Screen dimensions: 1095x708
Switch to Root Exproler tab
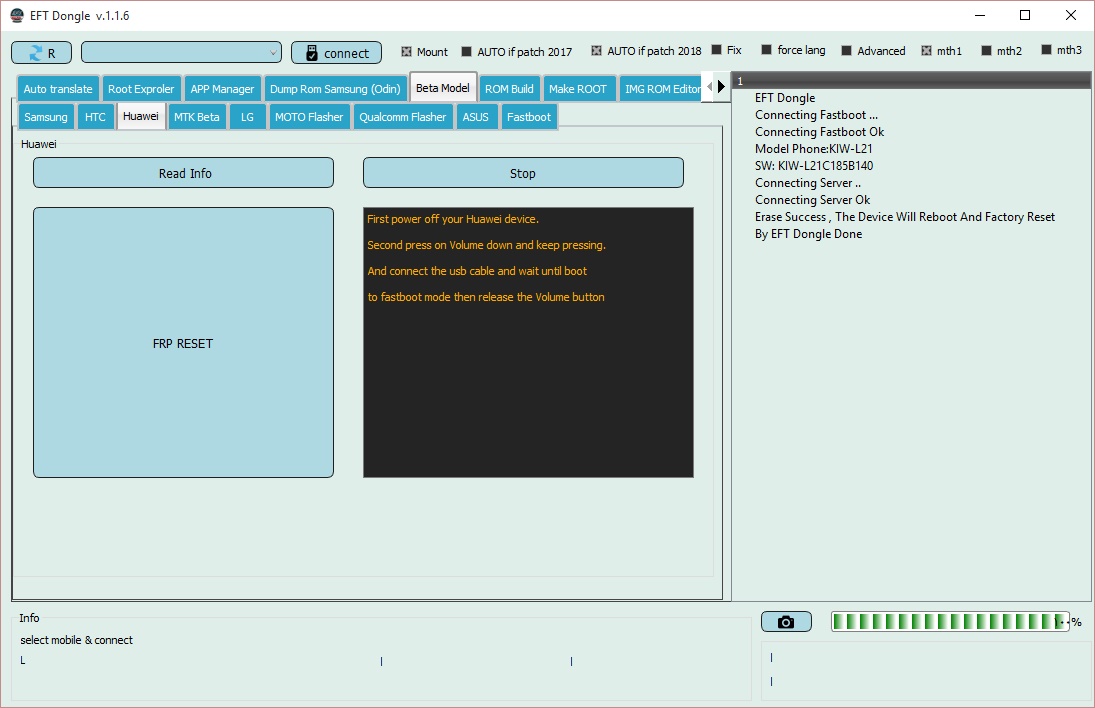coord(141,89)
